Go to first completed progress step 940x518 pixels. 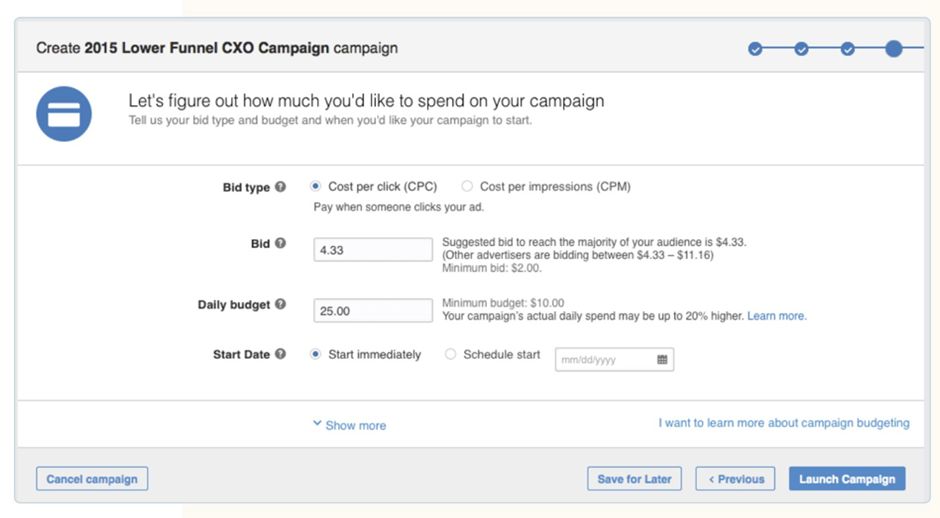pyautogui.click(x=755, y=48)
